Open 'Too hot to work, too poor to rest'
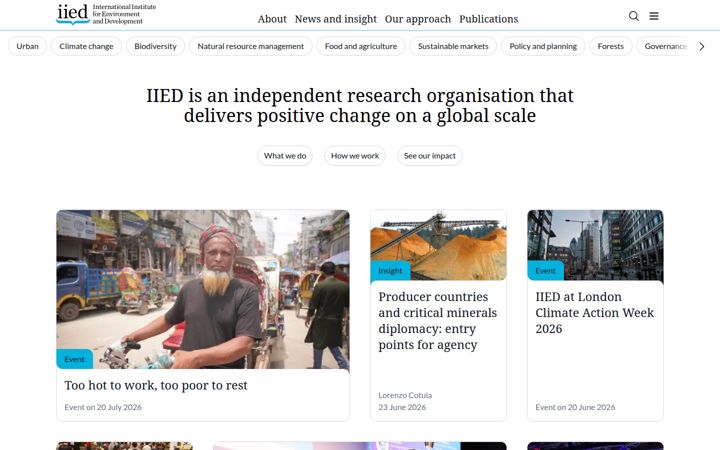The height and width of the screenshot is (450, 720). pos(156,385)
